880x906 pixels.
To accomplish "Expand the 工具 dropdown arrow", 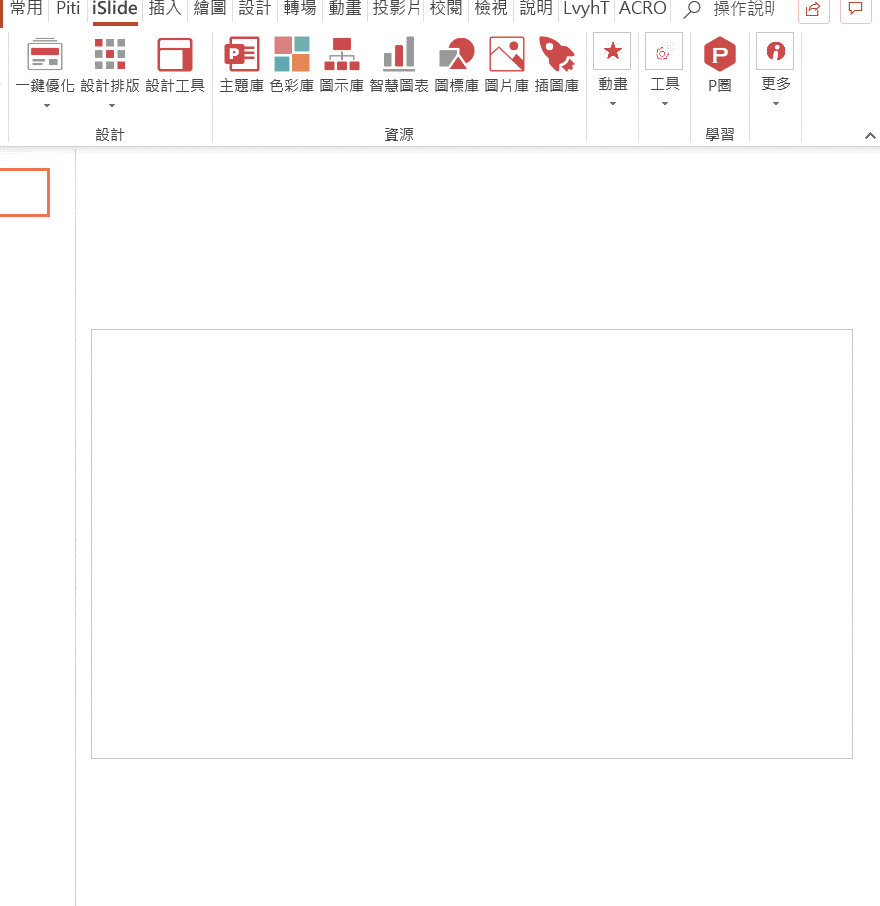I will pyautogui.click(x=665, y=104).
